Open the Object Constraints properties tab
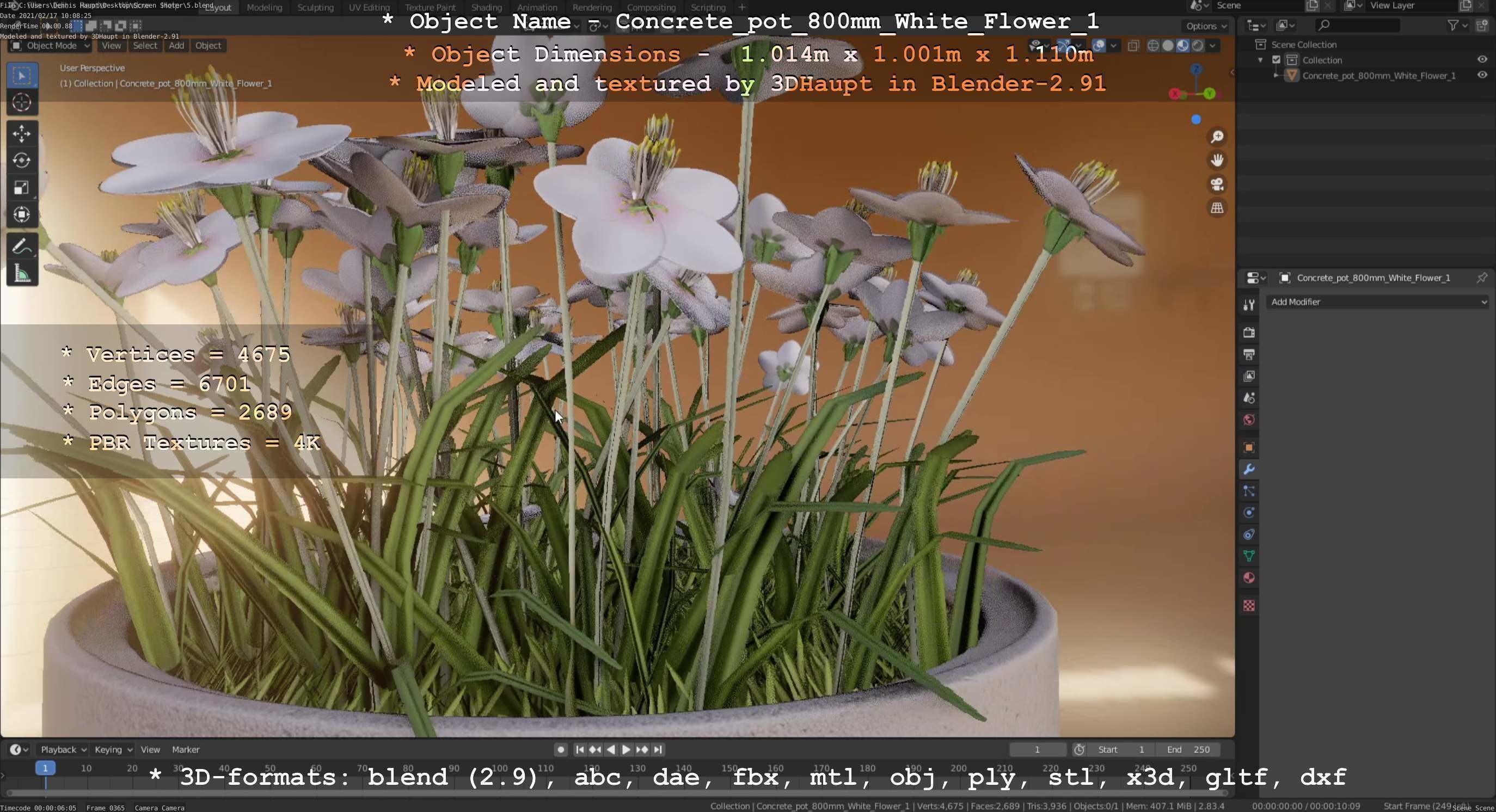The image size is (1496, 812). (1249, 534)
